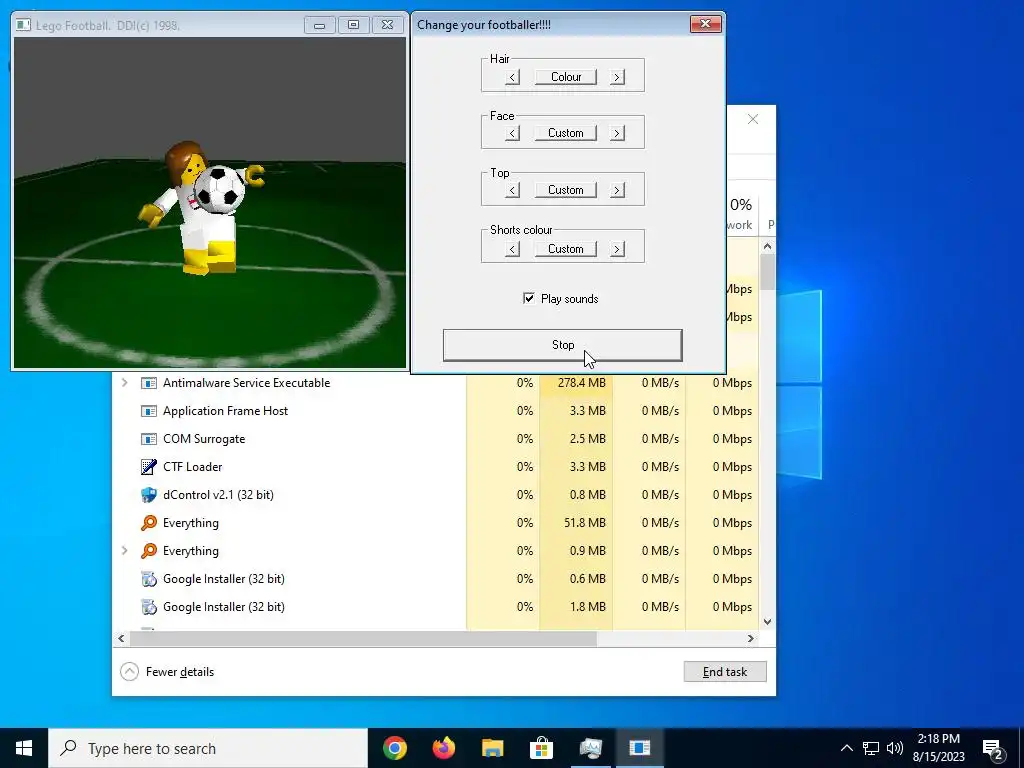
Task: Select the CTF Loader process name
Action: pos(193,467)
